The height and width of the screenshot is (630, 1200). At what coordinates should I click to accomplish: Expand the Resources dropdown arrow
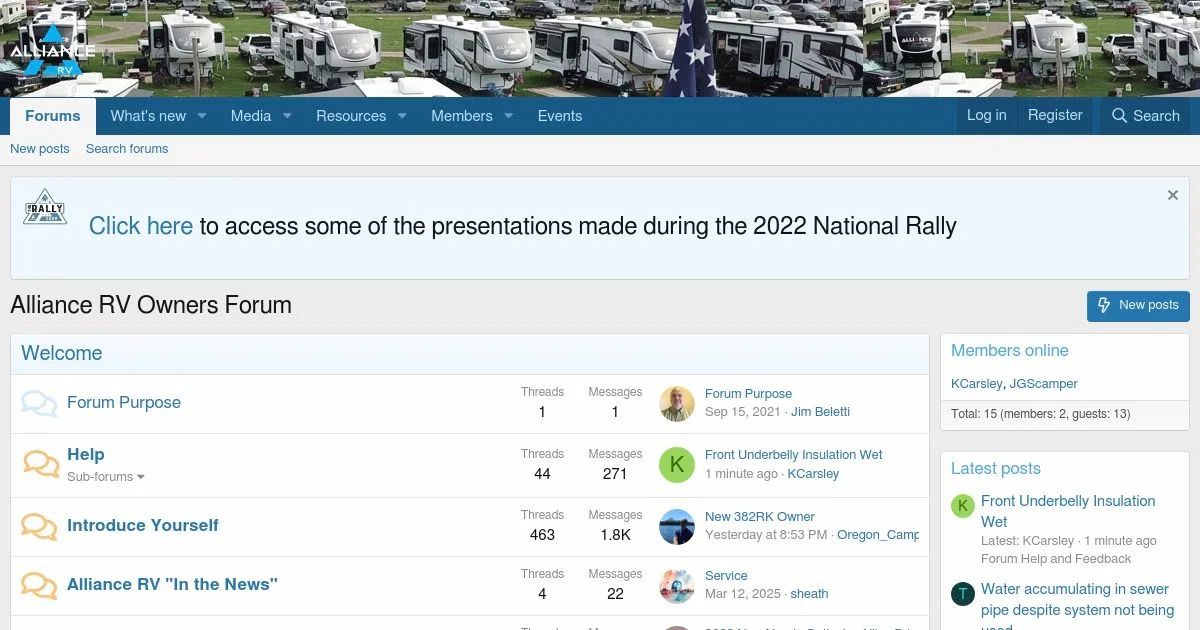click(x=402, y=116)
